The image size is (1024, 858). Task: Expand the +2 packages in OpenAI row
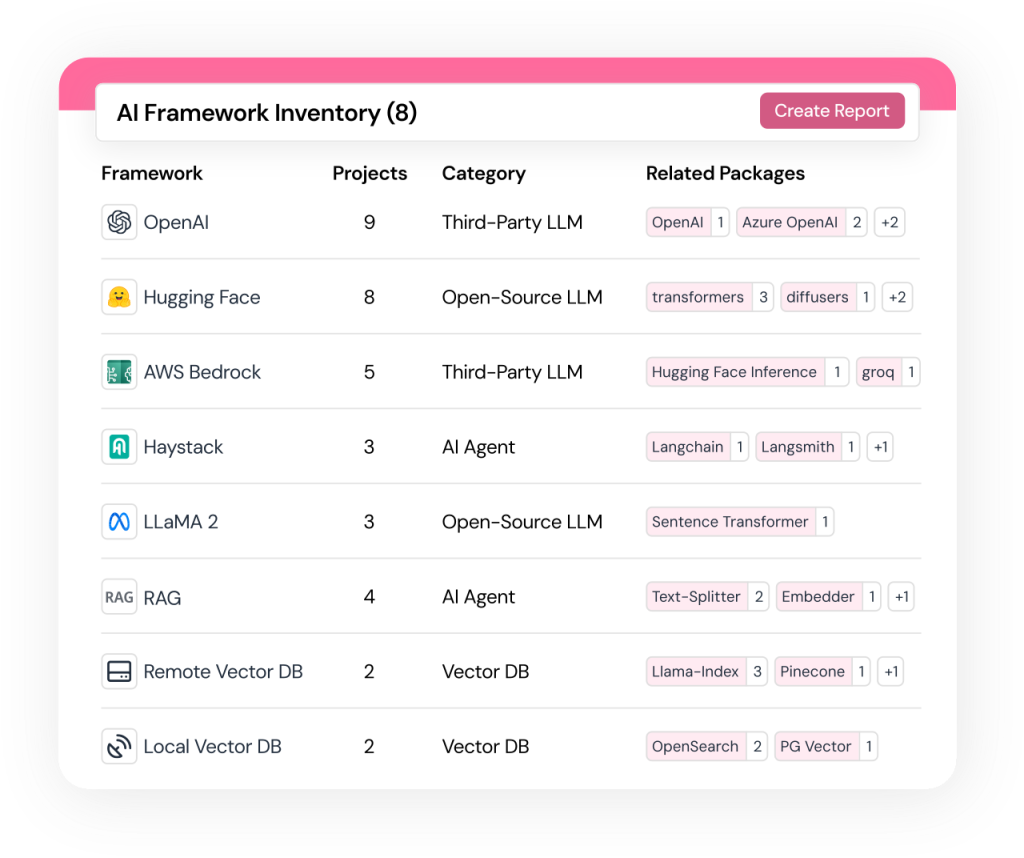(889, 222)
